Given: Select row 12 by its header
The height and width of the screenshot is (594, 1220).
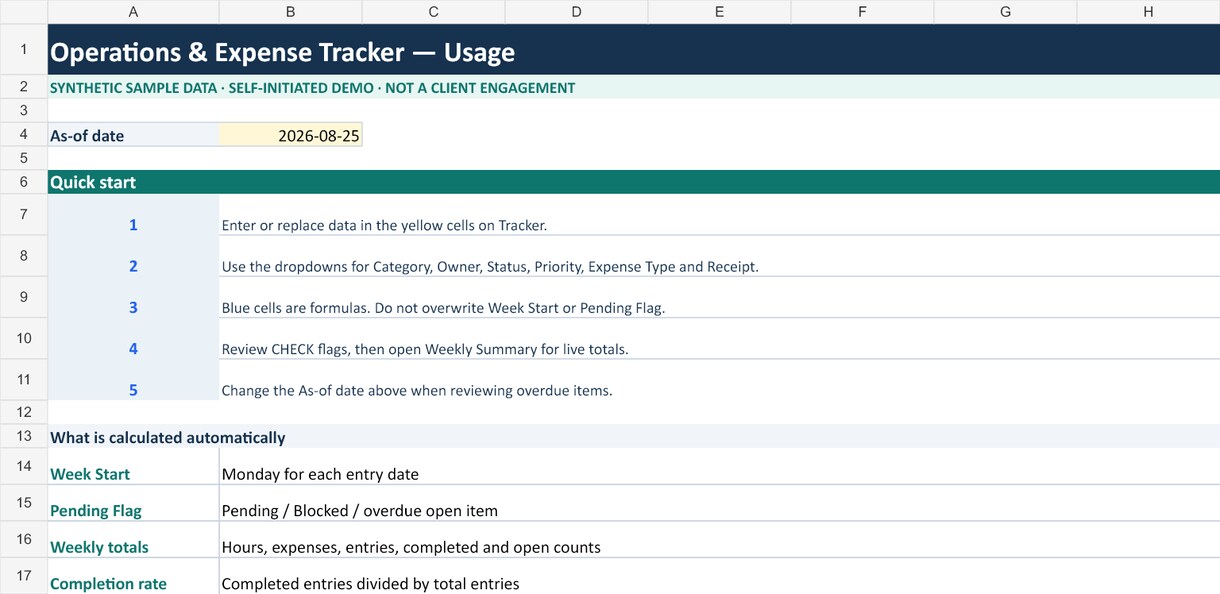Looking at the screenshot, I should coord(24,412).
